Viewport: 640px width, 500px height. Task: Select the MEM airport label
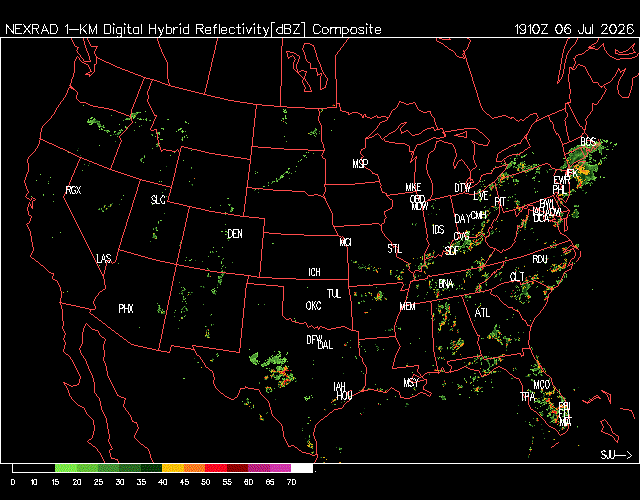point(407,306)
